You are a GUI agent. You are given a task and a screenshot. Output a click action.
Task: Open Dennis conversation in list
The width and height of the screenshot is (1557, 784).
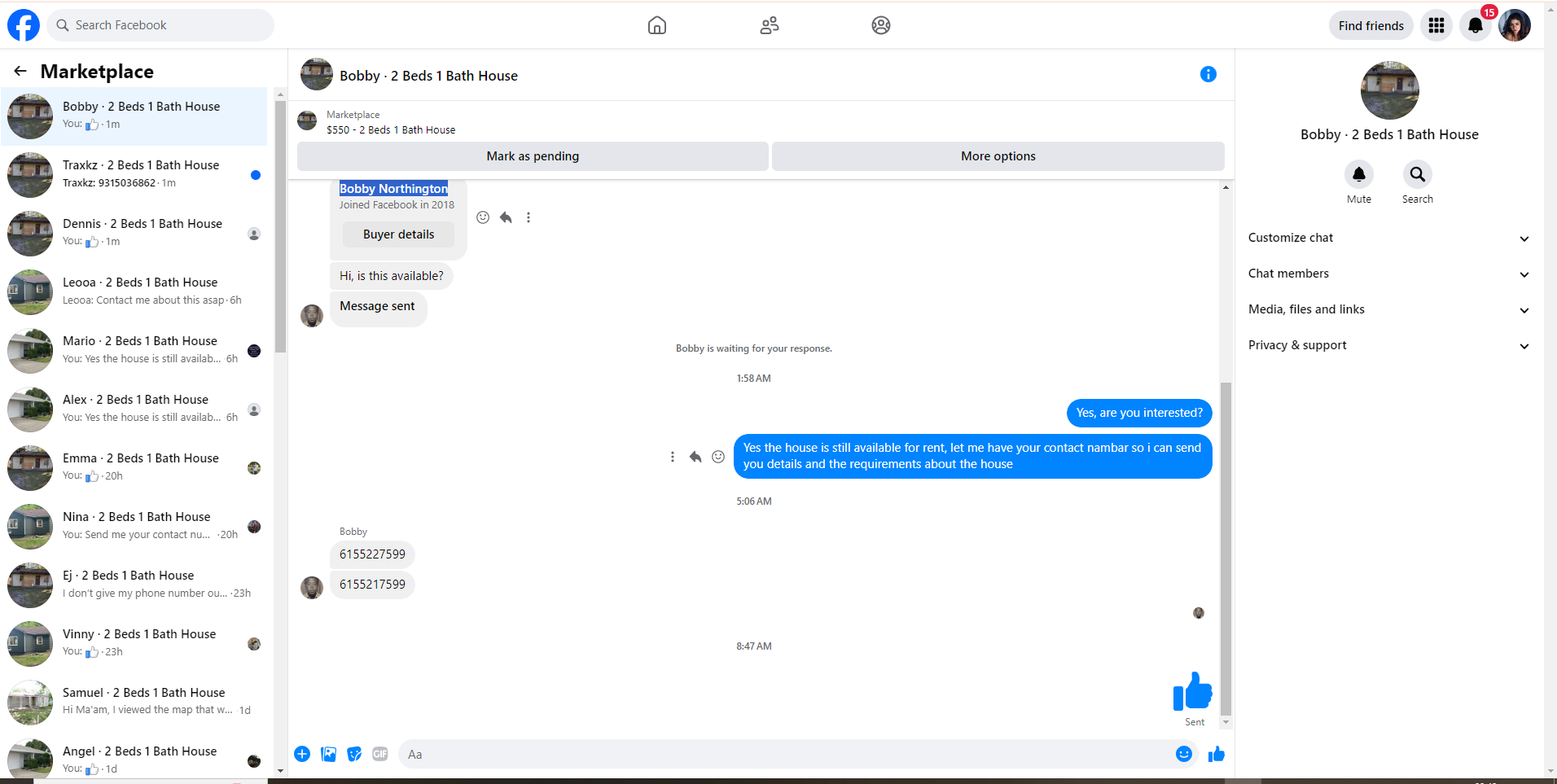134,234
